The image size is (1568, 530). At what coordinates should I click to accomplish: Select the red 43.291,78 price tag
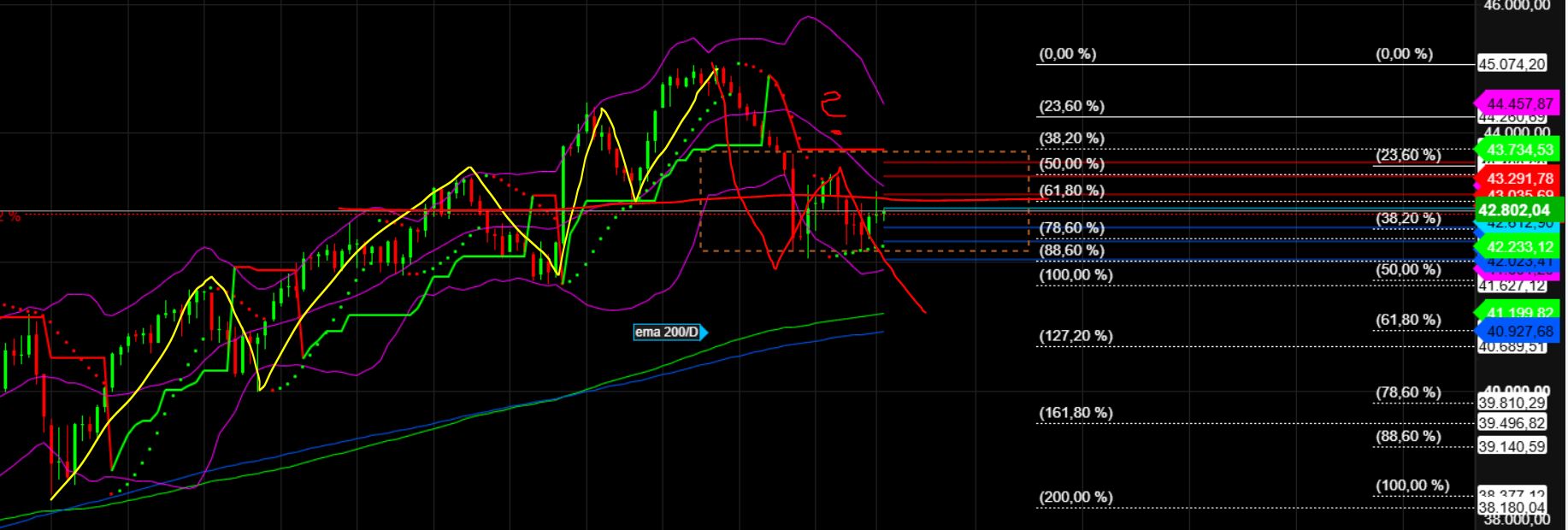pos(1519,179)
